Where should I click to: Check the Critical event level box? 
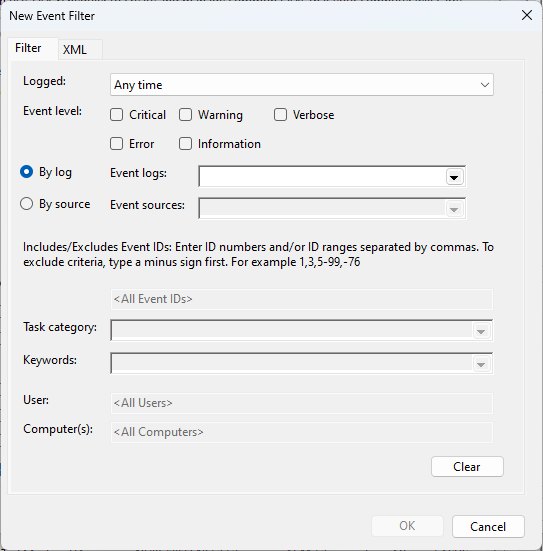(x=116, y=115)
